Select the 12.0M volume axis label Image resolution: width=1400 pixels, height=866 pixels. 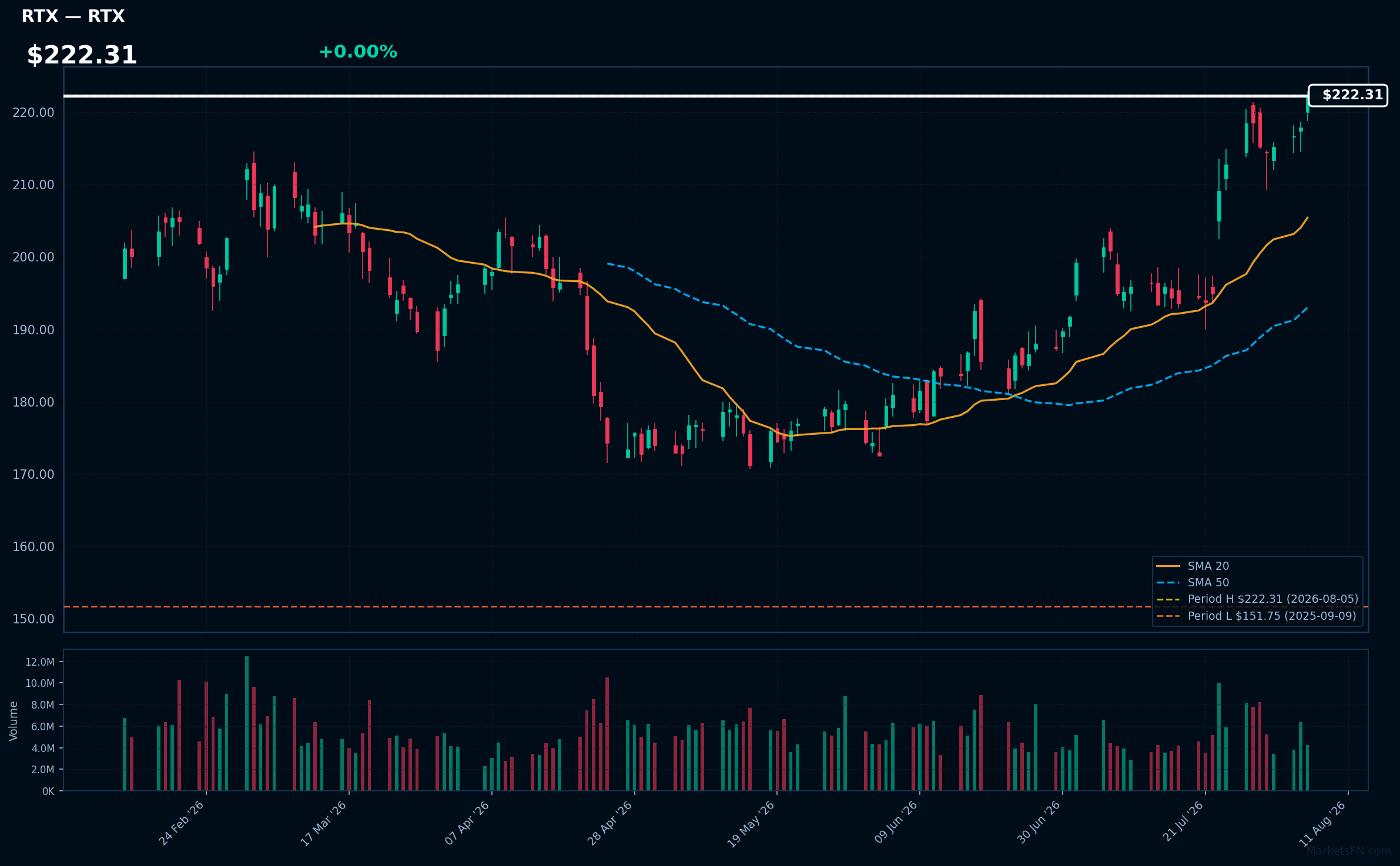(40, 662)
